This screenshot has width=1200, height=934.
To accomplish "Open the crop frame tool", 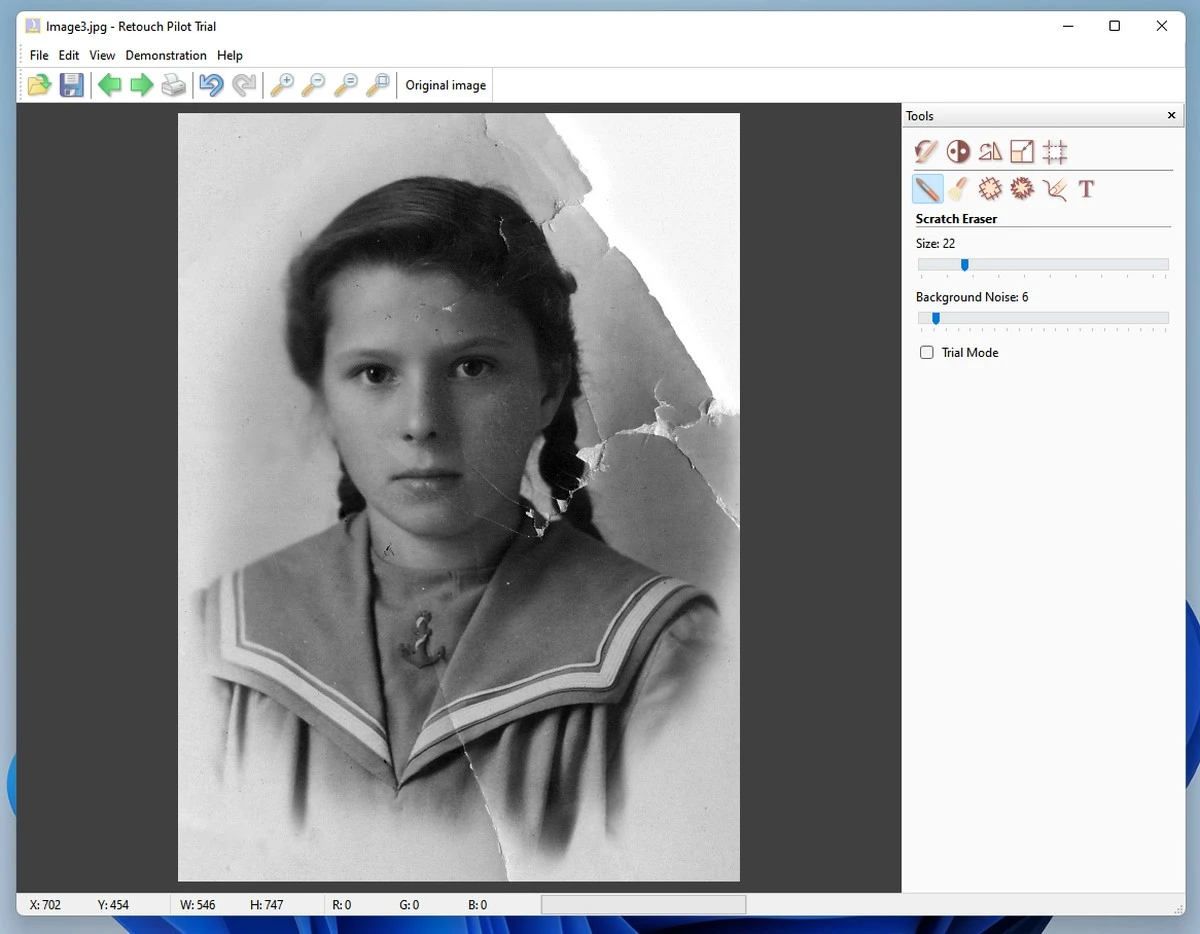I will coord(1055,151).
